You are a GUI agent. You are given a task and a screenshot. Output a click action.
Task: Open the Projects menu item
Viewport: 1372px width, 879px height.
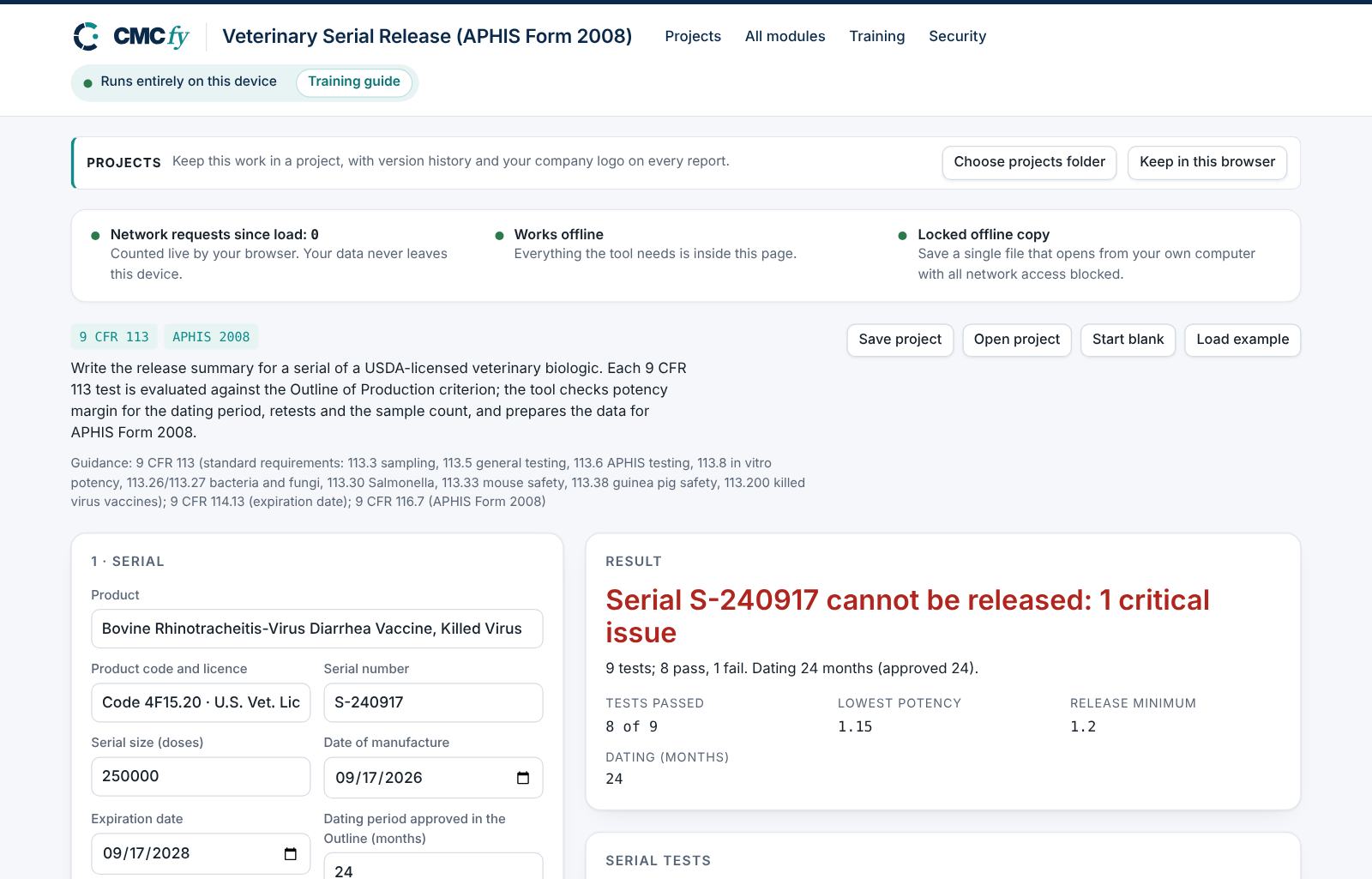tap(693, 36)
